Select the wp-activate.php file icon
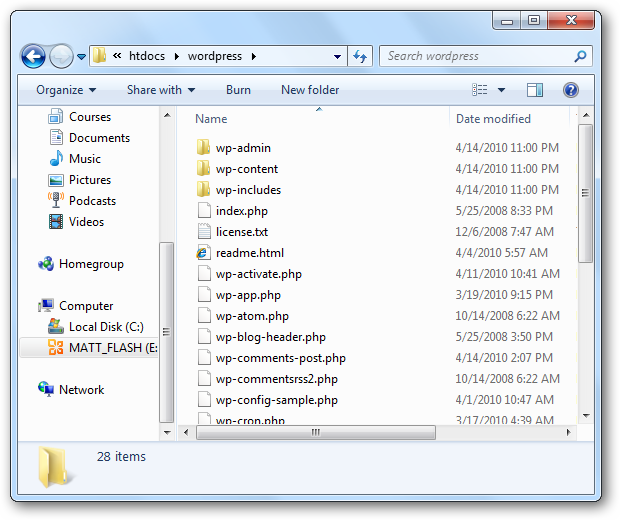Image resolution: width=620 pixels, height=520 pixels. (x=204, y=273)
